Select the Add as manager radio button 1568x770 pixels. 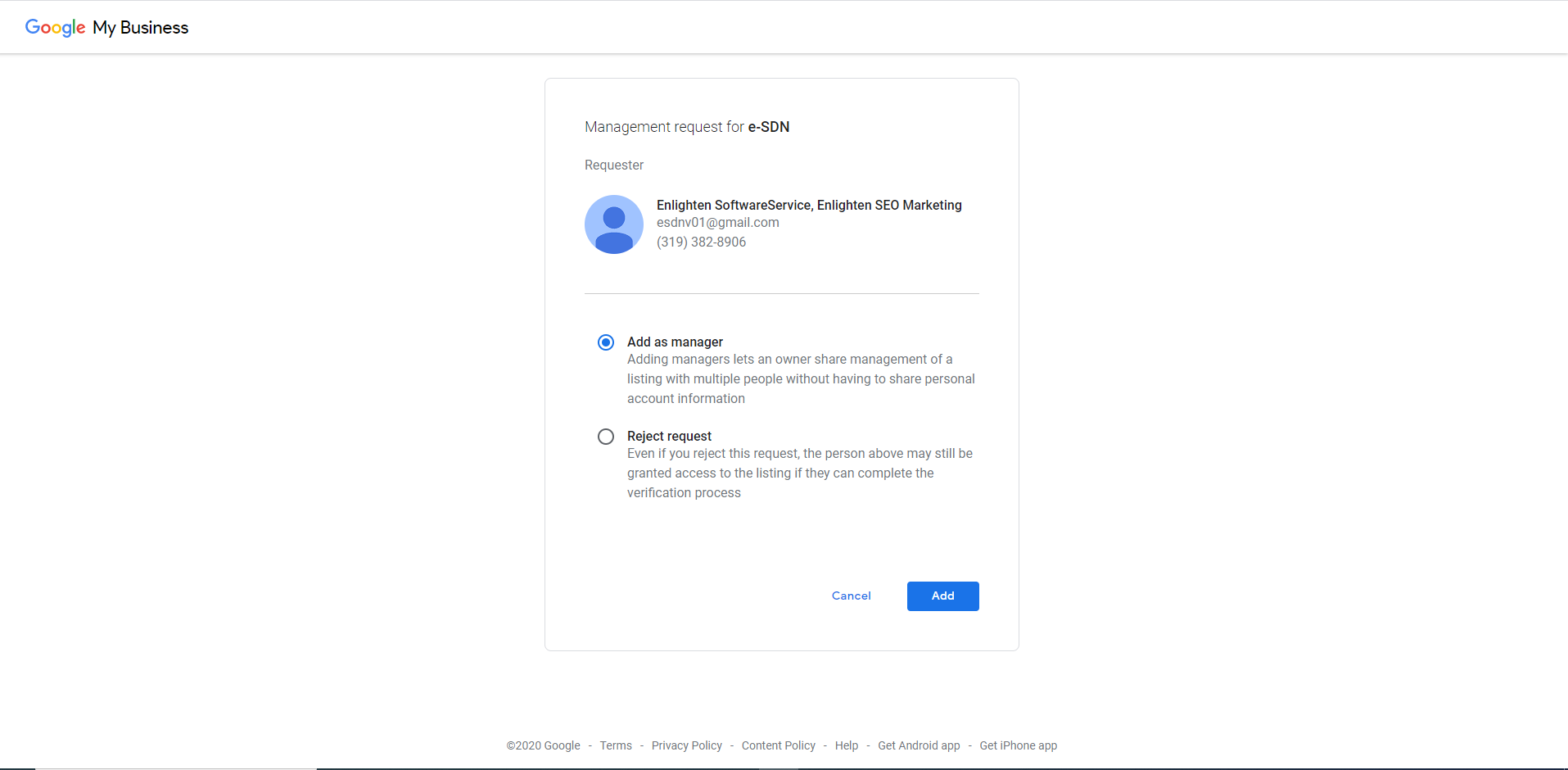click(606, 342)
